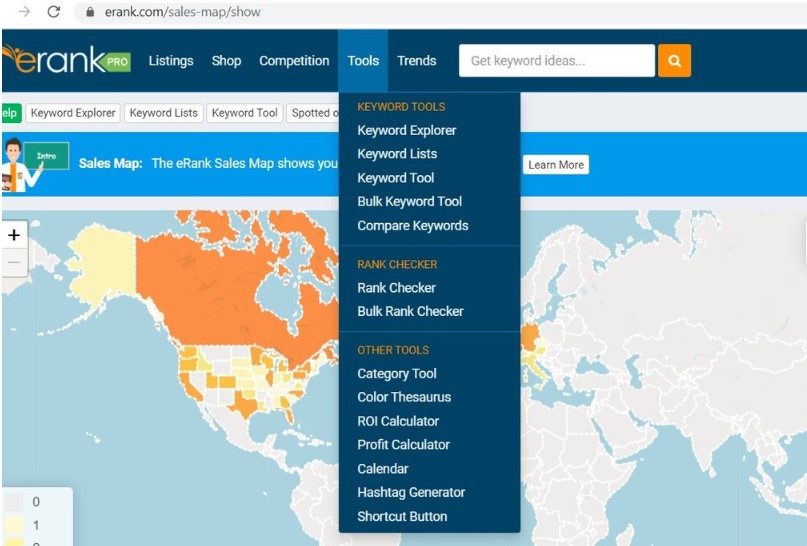Click Keyword Tool quick-link button

coord(244,113)
